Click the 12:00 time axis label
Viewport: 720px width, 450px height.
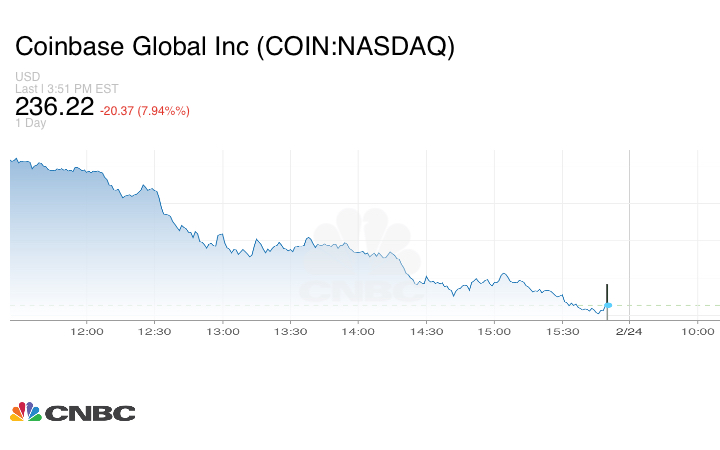[x=87, y=331]
